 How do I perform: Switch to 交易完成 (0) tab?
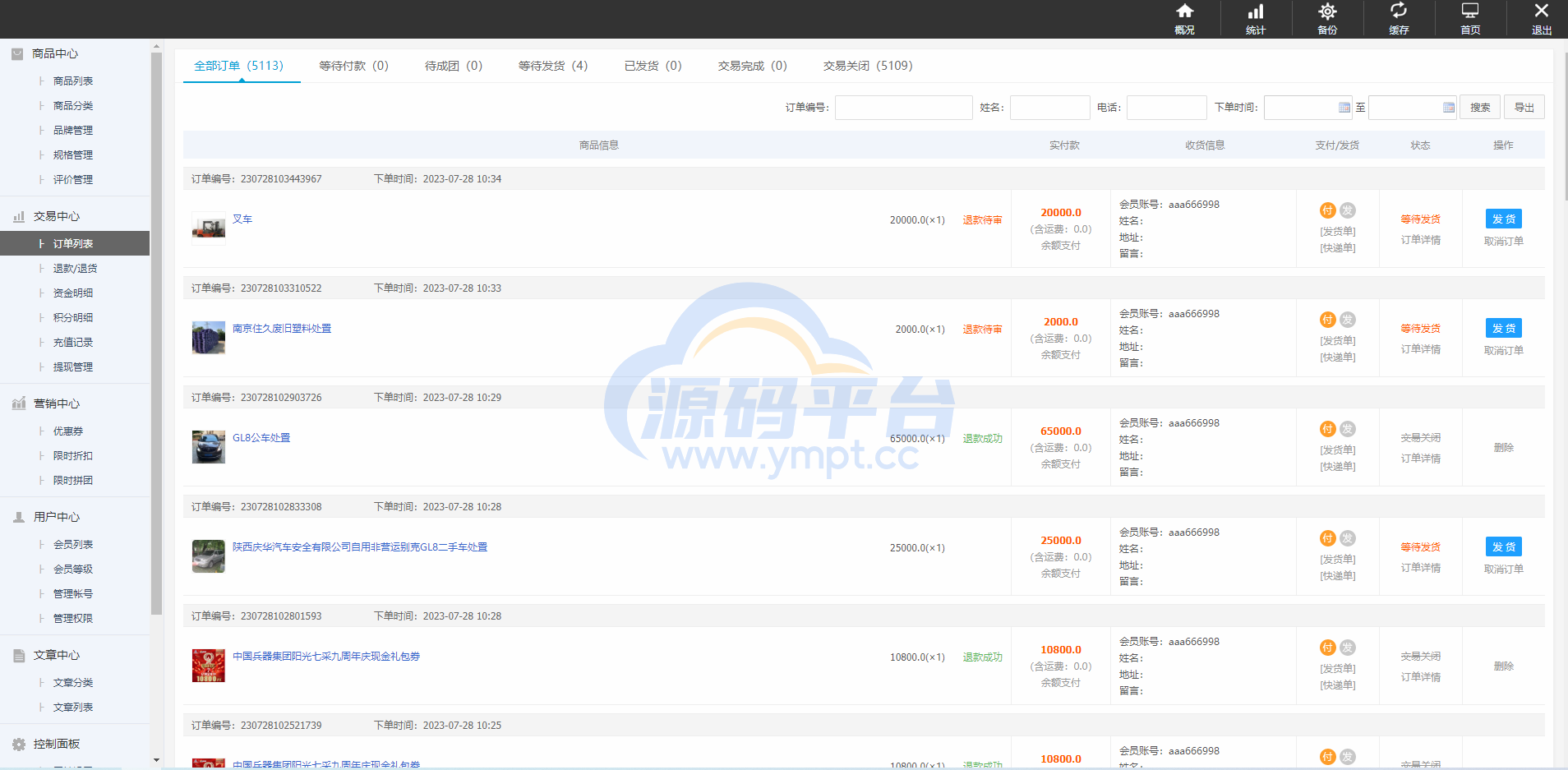753,66
